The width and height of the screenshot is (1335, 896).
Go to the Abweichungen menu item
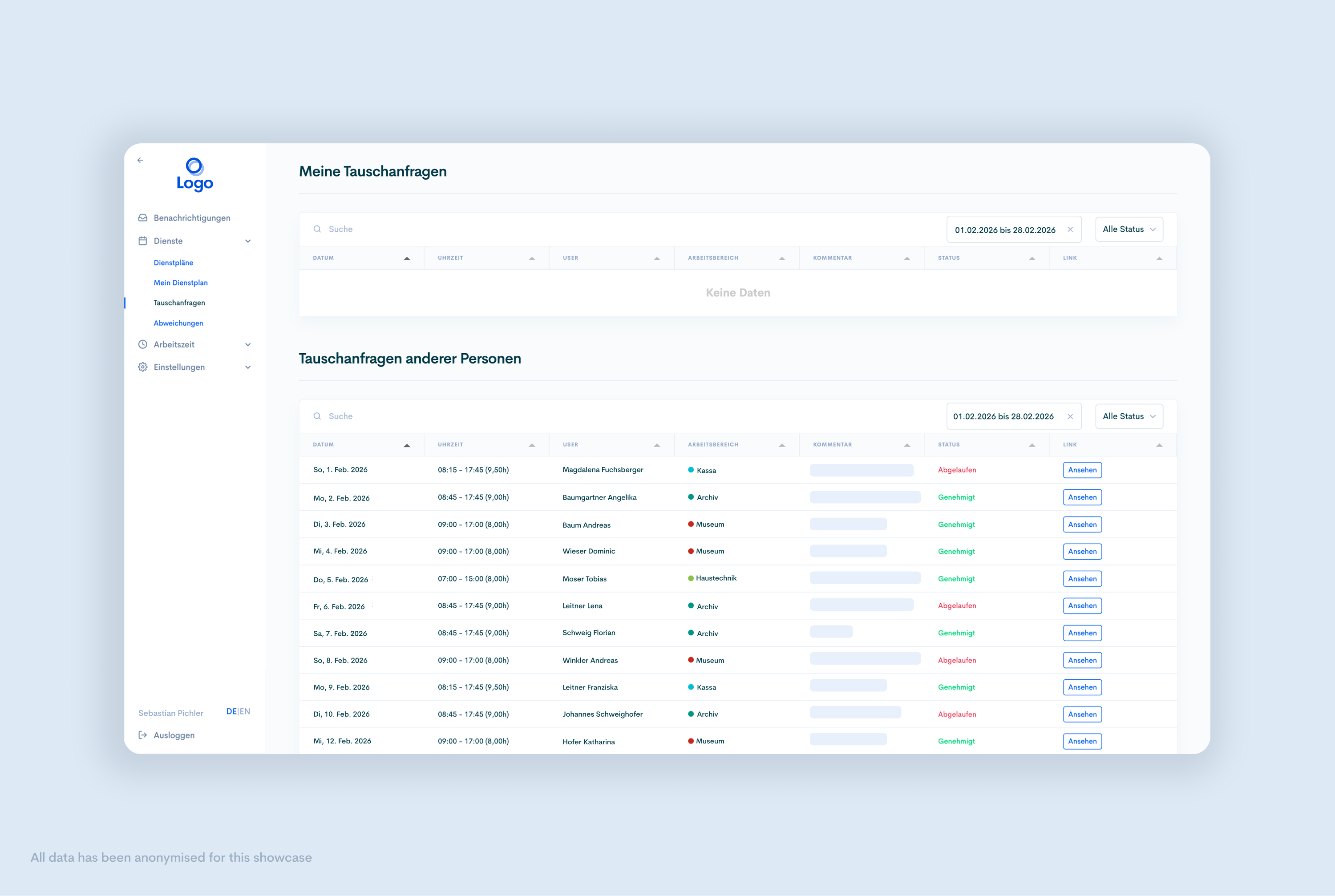(178, 323)
